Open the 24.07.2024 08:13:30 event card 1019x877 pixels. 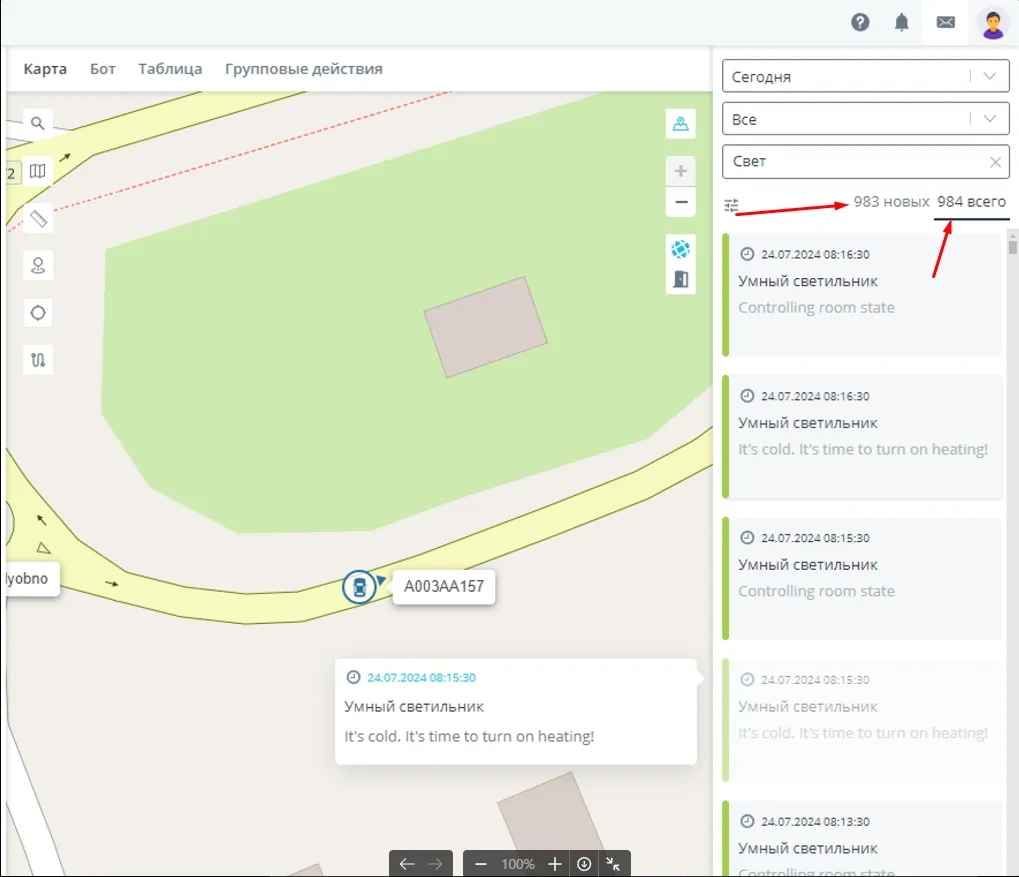(862, 839)
